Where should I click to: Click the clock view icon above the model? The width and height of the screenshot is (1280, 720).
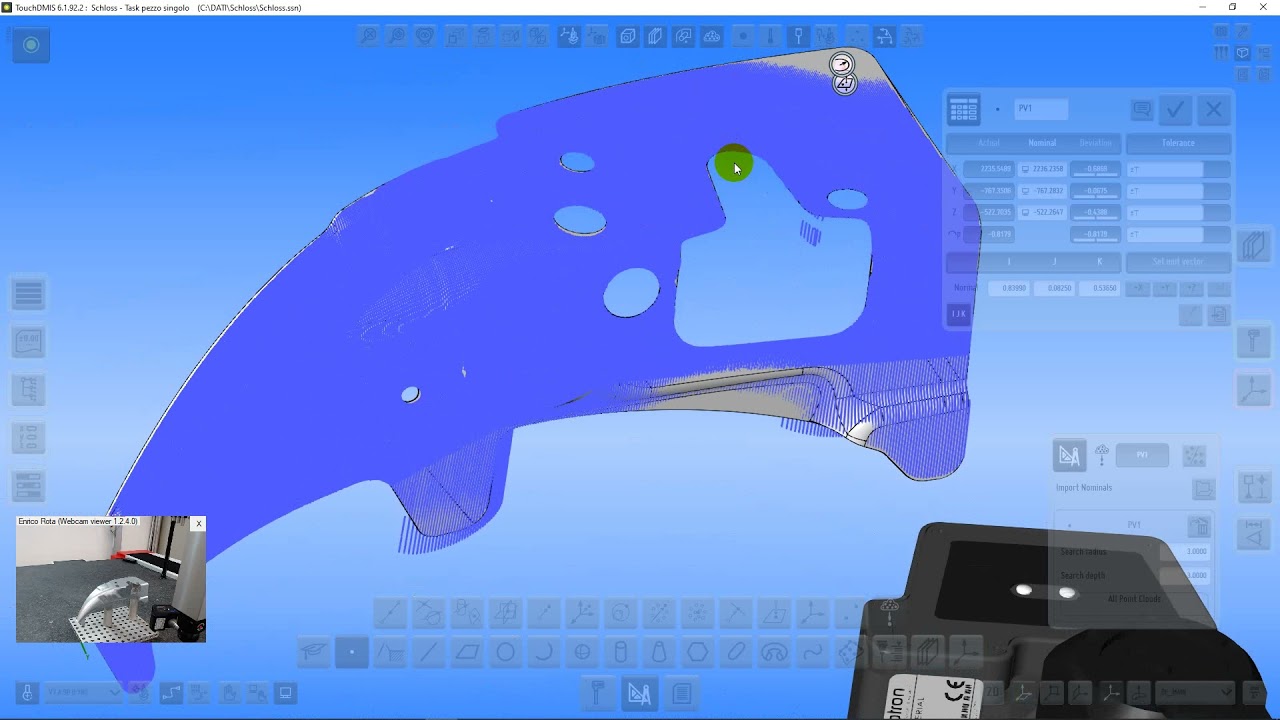pyautogui.click(x=842, y=64)
